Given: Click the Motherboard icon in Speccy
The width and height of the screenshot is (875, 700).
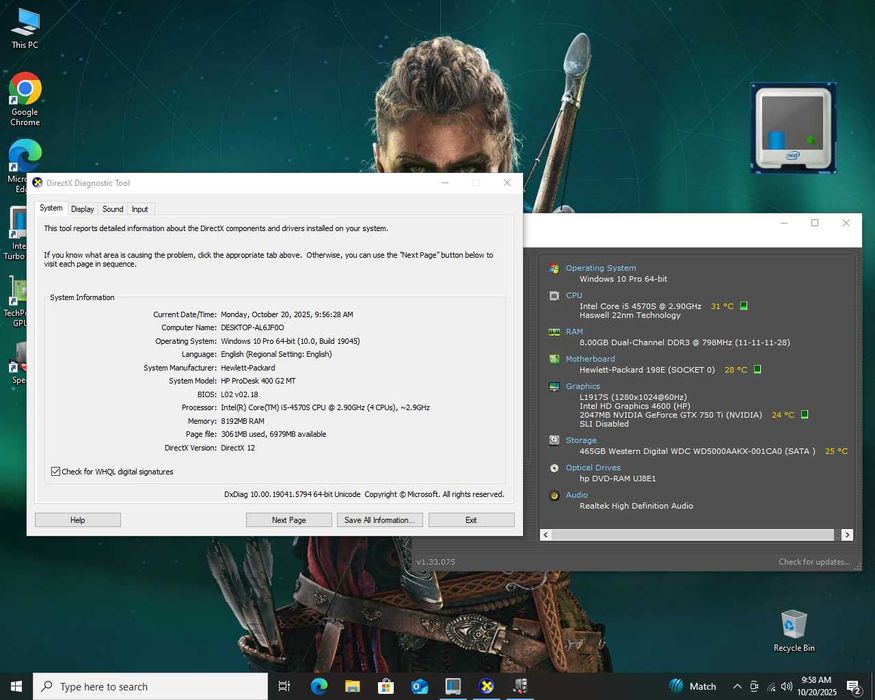Looking at the screenshot, I should (554, 359).
